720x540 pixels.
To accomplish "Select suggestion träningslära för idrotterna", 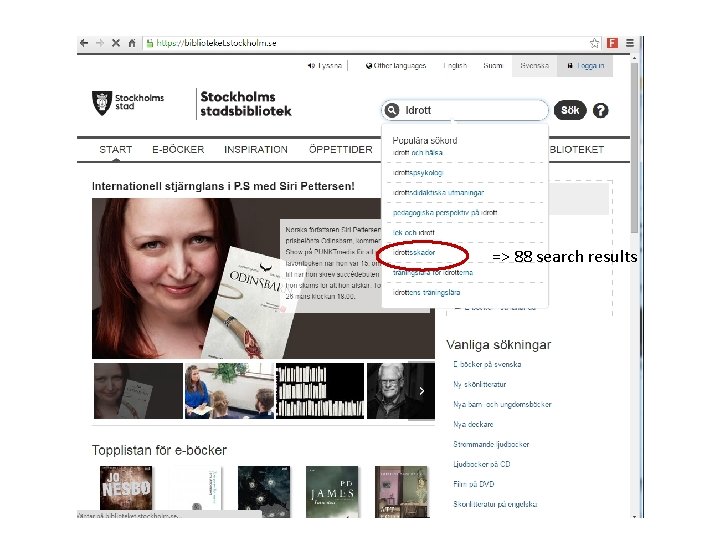I will pos(433,273).
